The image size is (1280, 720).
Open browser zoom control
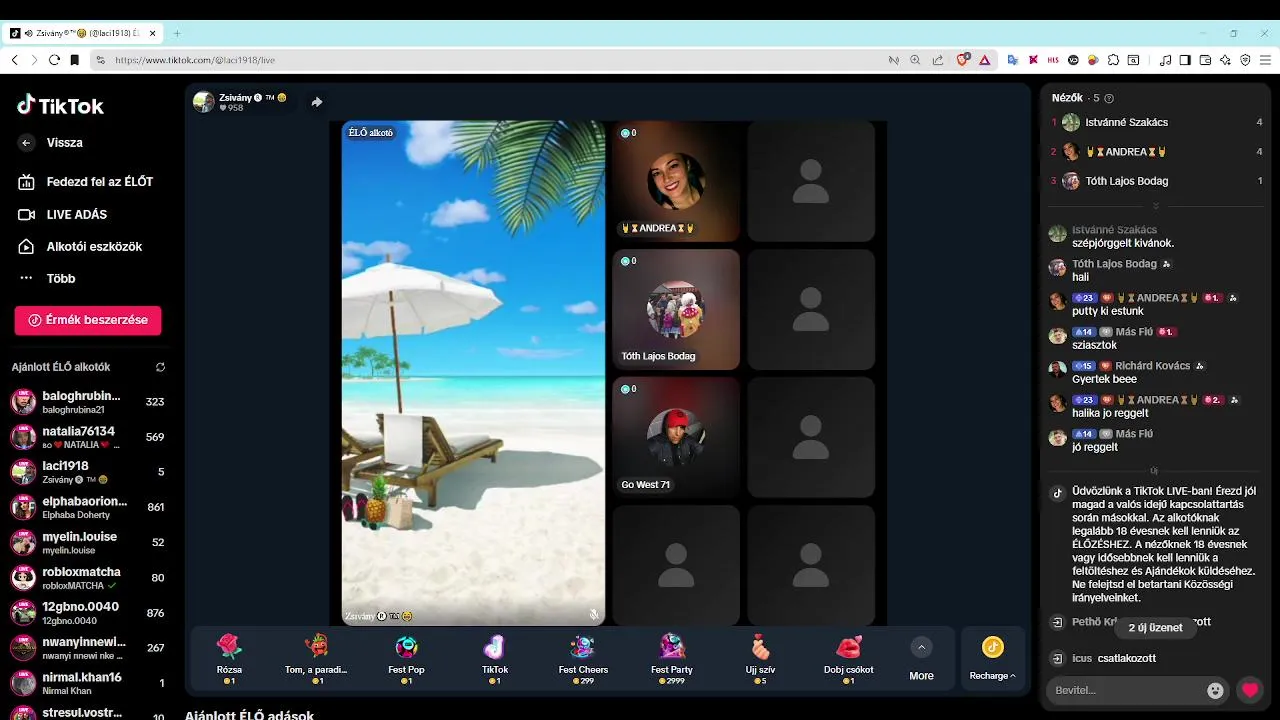point(915,60)
